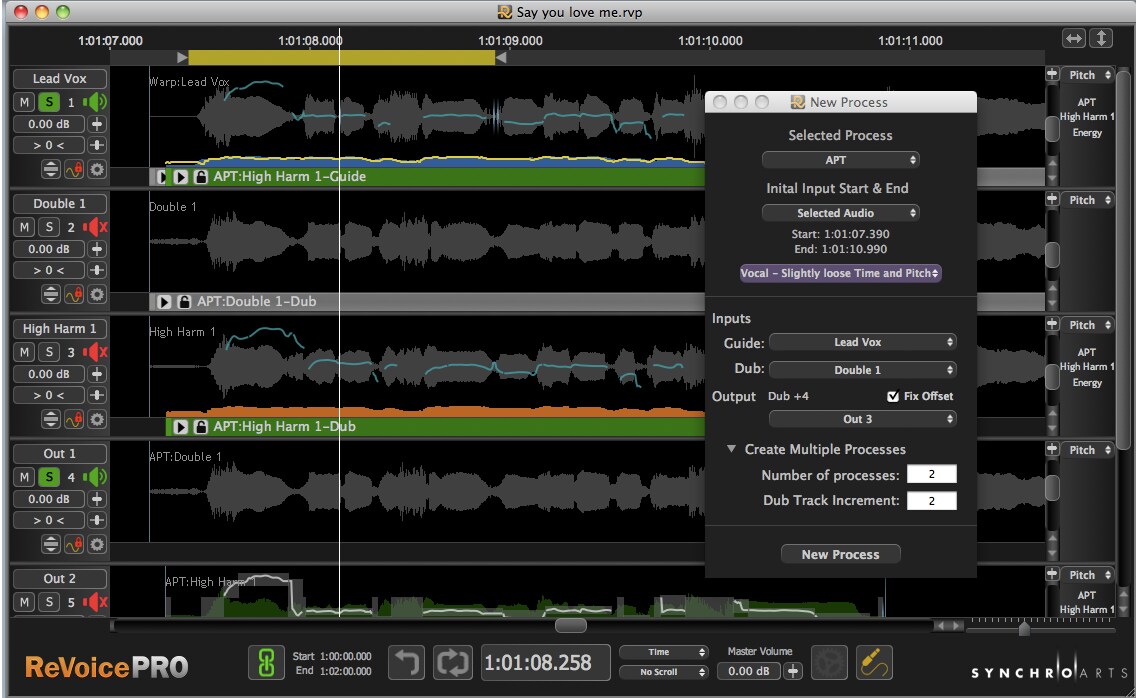Click the Lead Vox track name button

59,78
